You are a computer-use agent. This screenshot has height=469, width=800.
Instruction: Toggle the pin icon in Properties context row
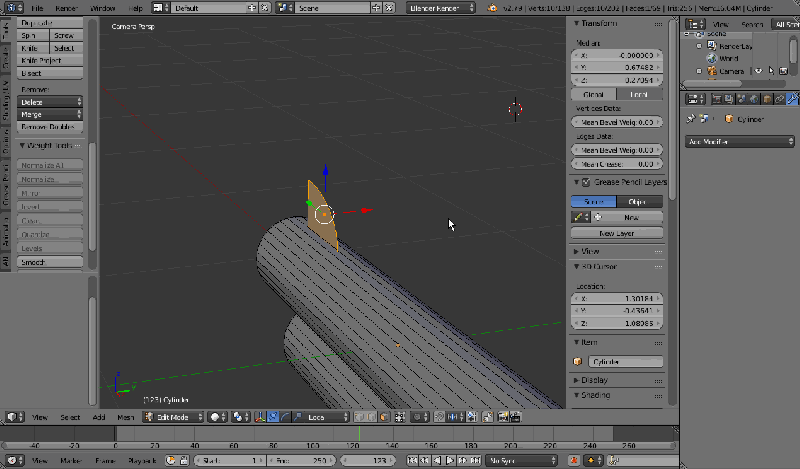click(x=691, y=118)
